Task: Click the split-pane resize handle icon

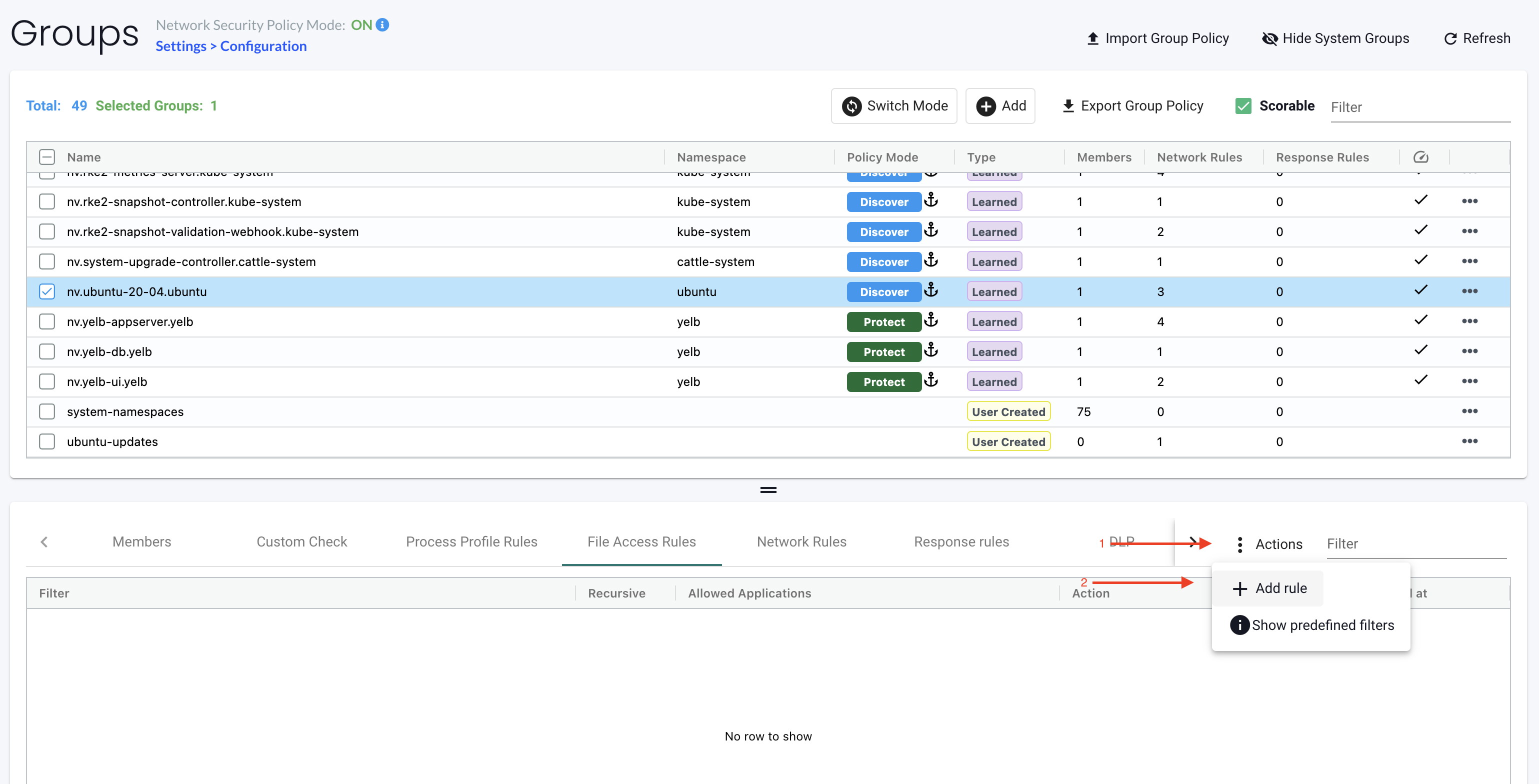Action: (x=768, y=490)
